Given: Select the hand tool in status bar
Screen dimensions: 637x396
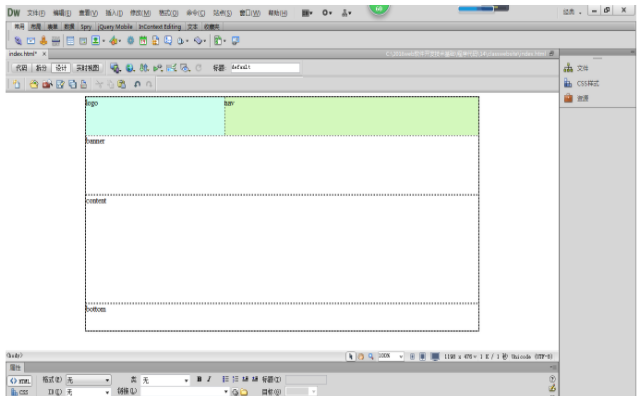Looking at the screenshot, I should (361, 357).
